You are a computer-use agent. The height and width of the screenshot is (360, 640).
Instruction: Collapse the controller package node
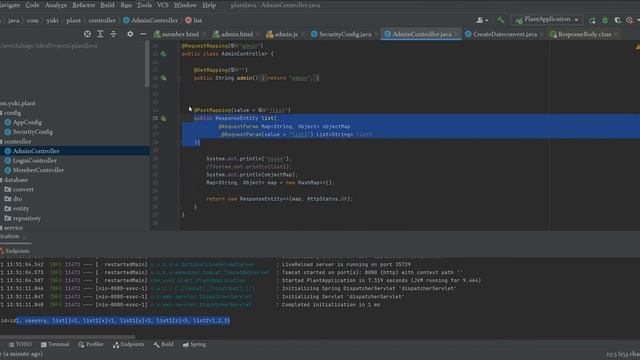coord(17,142)
